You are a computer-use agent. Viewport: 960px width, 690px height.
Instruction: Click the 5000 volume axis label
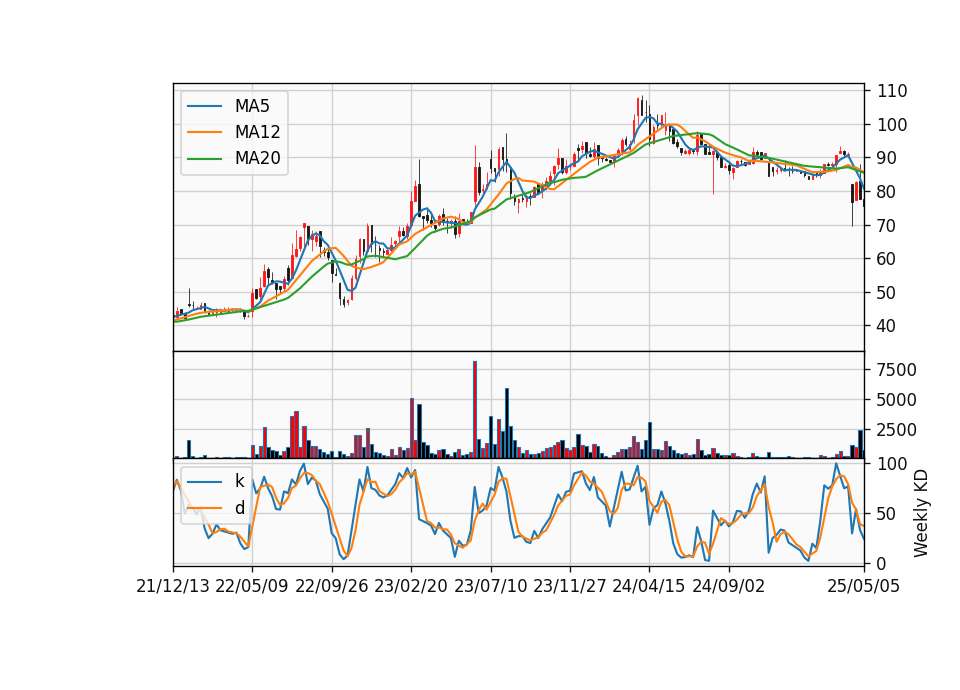[897, 400]
